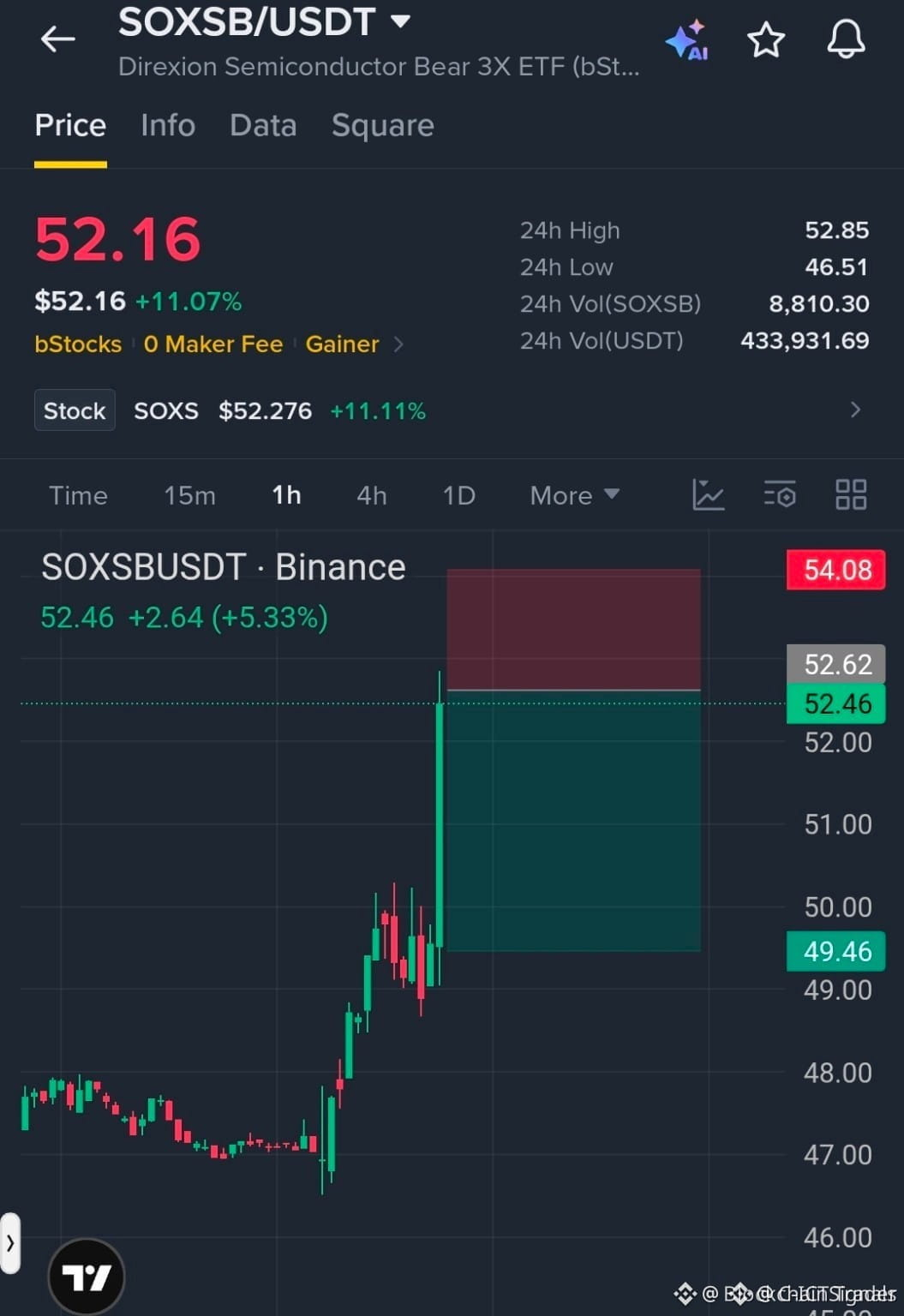Screen dimensions: 904x1316
Task: Tap the bStocks tag
Action: coord(78,344)
